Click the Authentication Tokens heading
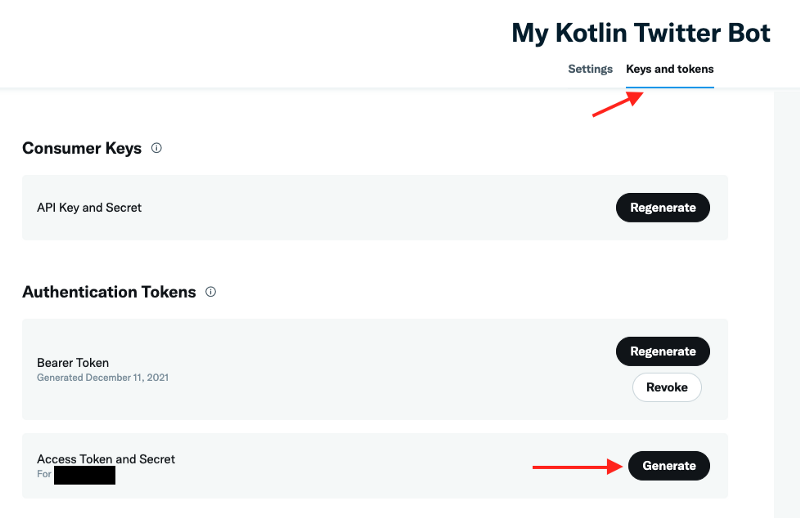Screen dimensions: 800x518 point(109,292)
